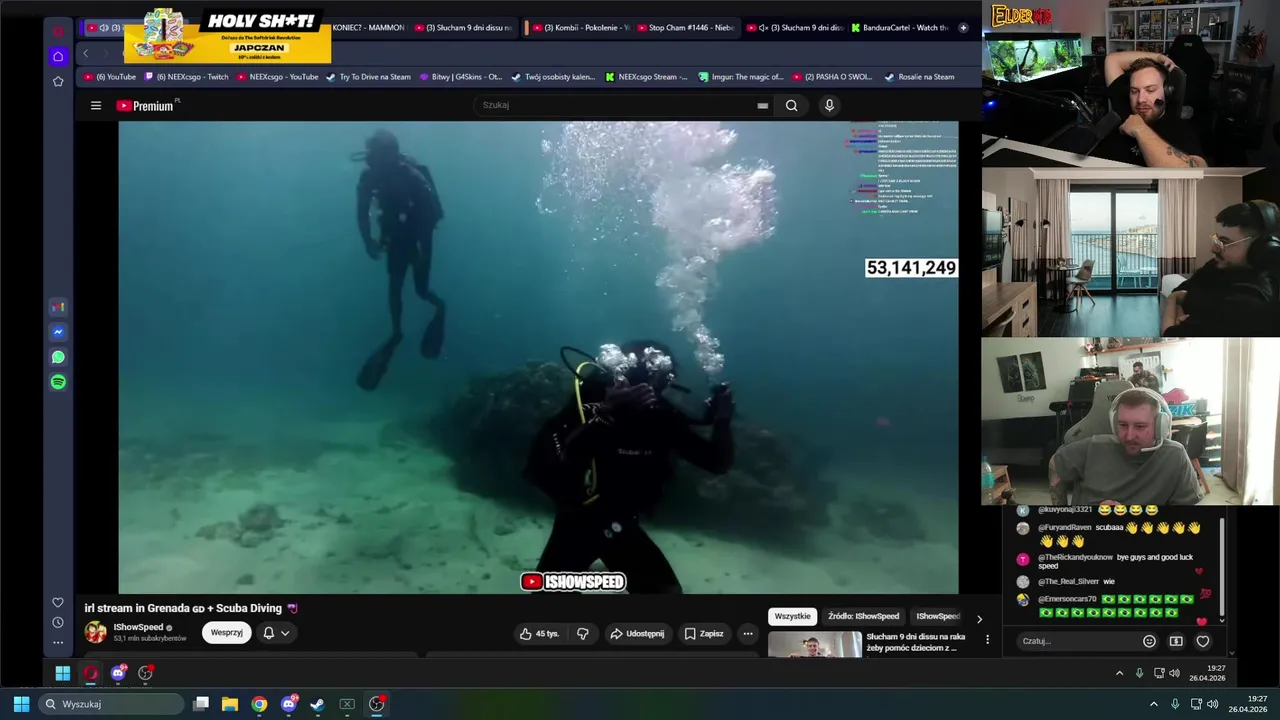Open Steam from the outer taskbar

(317, 704)
